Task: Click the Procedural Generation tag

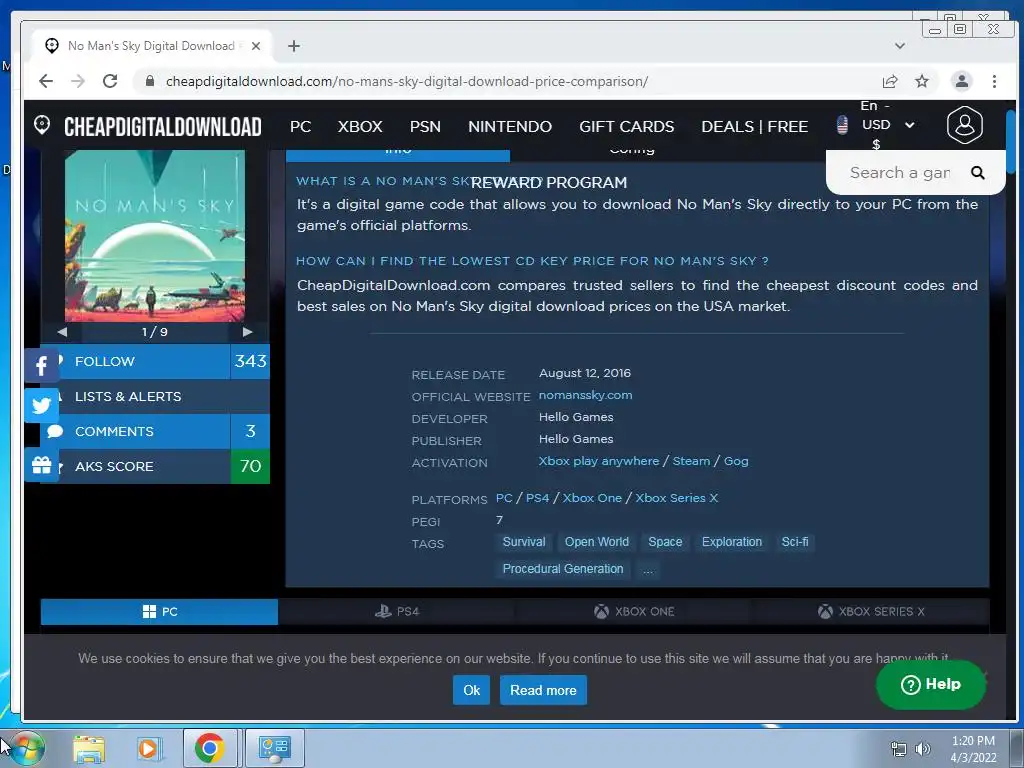Action: (563, 569)
